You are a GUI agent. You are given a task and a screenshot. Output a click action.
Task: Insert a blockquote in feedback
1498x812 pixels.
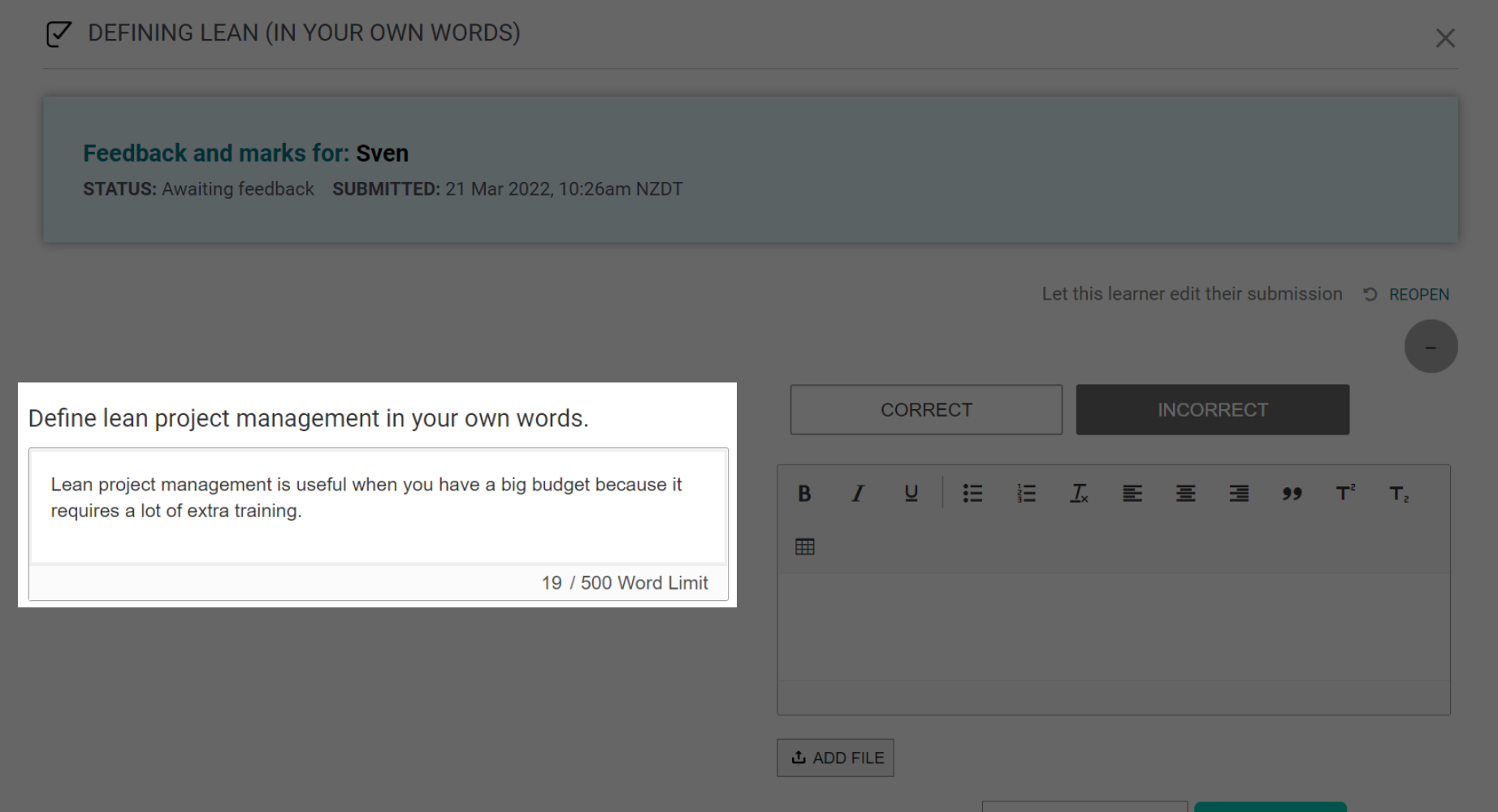(1292, 494)
